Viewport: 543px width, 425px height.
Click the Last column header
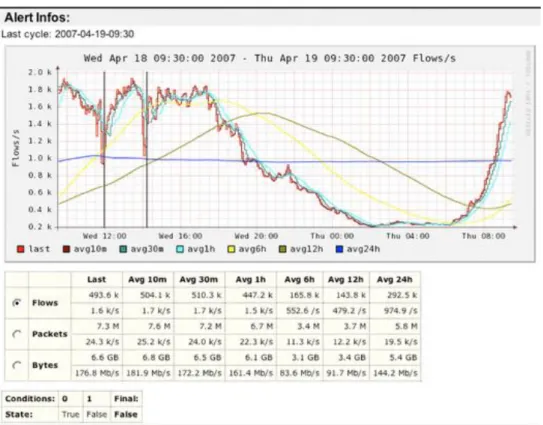coord(97,280)
